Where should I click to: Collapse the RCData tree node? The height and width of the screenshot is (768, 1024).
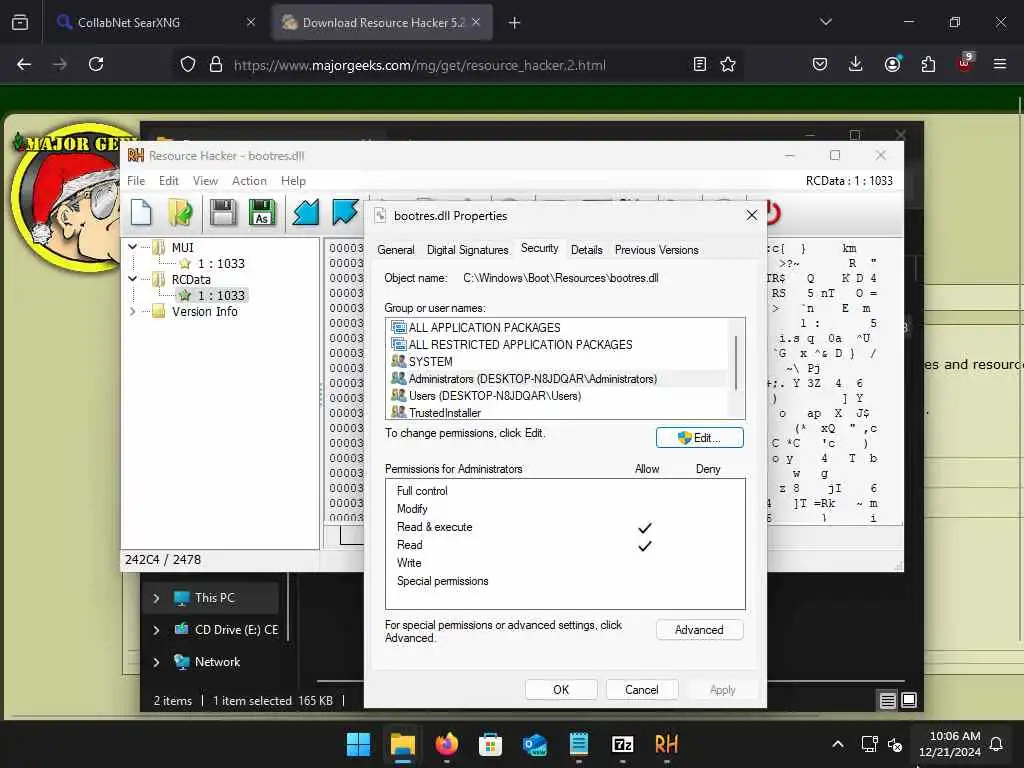coord(133,279)
